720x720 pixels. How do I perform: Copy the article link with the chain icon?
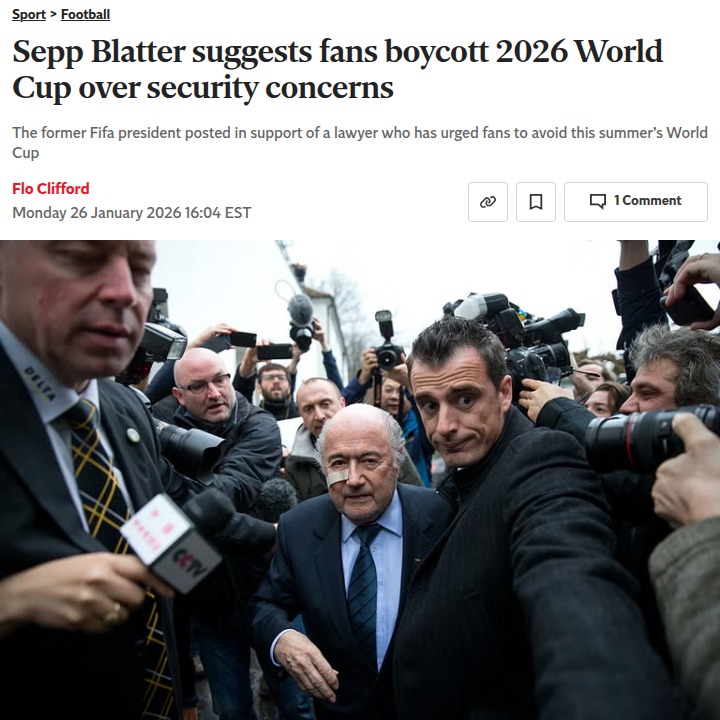(x=488, y=202)
